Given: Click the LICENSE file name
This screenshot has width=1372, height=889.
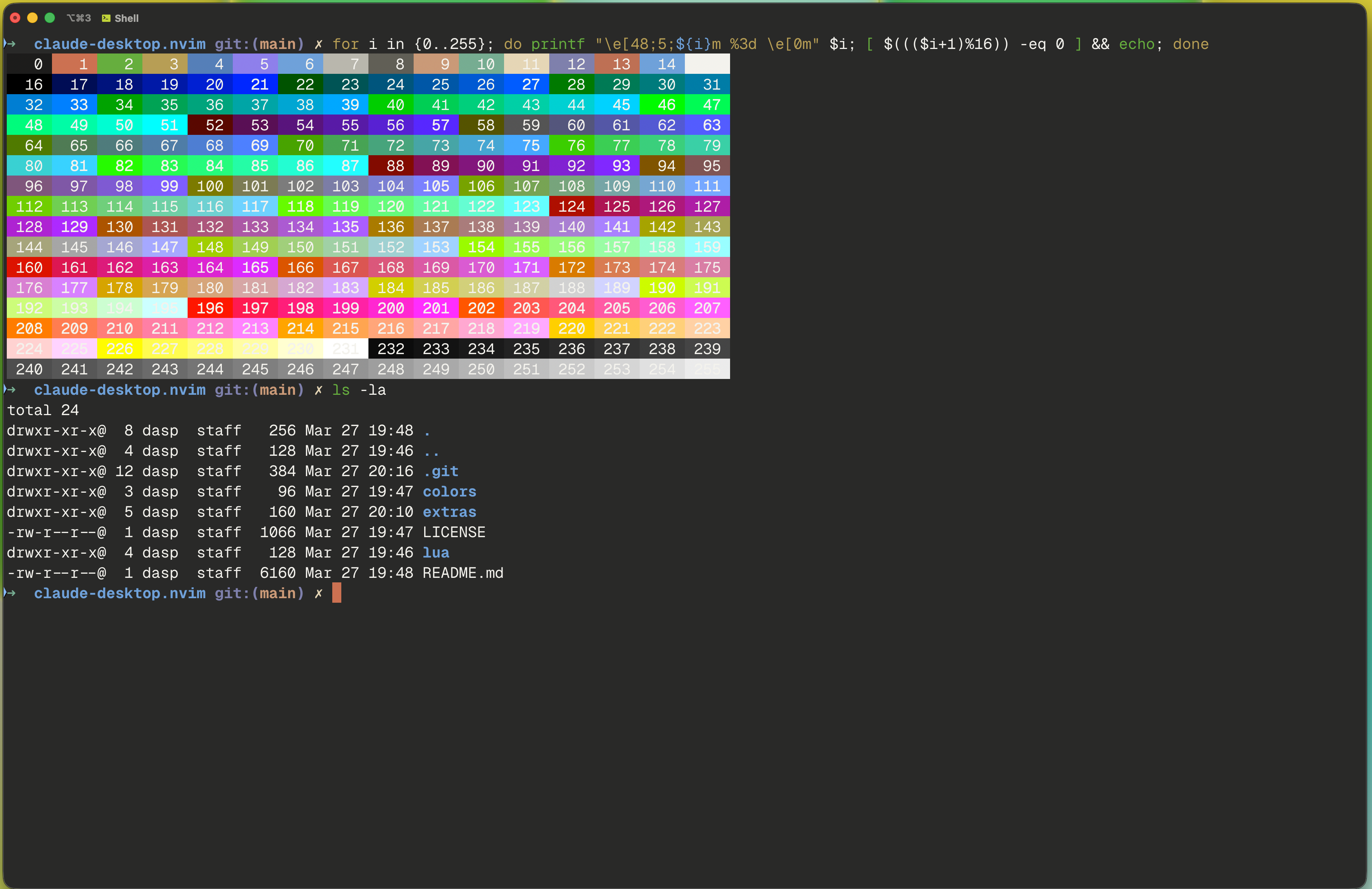Looking at the screenshot, I should (x=454, y=532).
